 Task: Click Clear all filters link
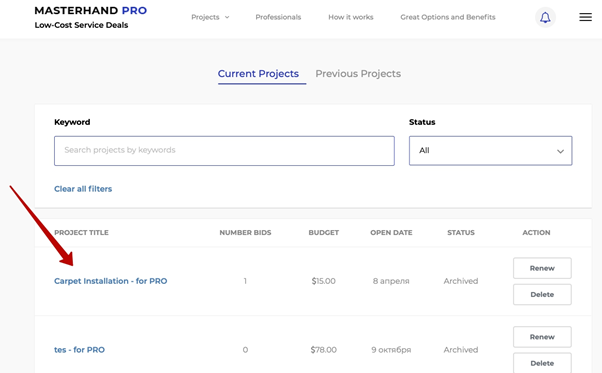coord(83,189)
